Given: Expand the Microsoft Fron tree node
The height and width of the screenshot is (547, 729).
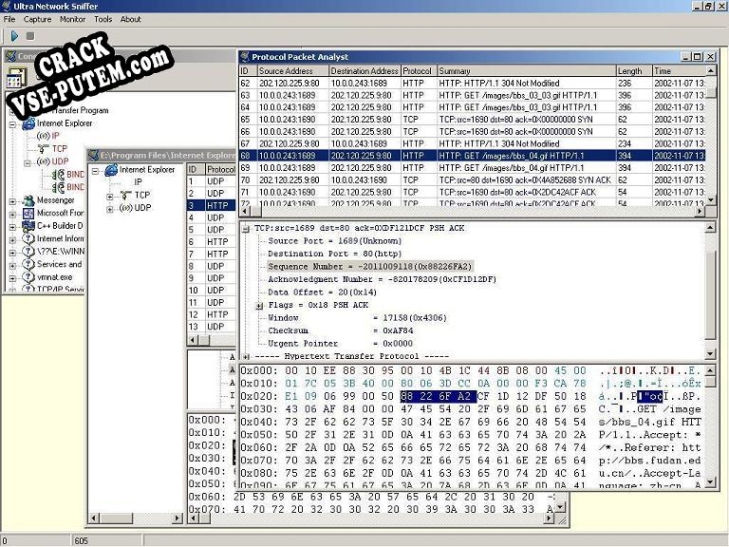Looking at the screenshot, I should pyautogui.click(x=13, y=214).
